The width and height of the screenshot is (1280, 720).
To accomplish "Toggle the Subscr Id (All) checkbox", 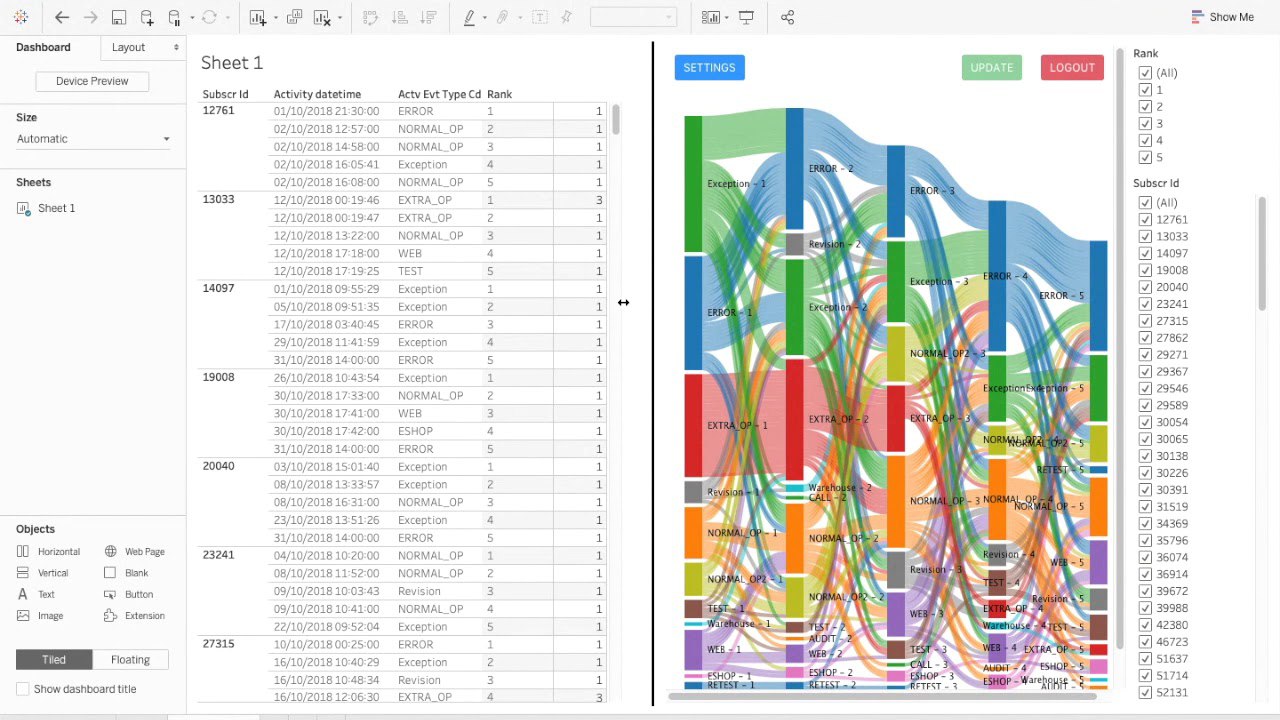I will click(1145, 203).
